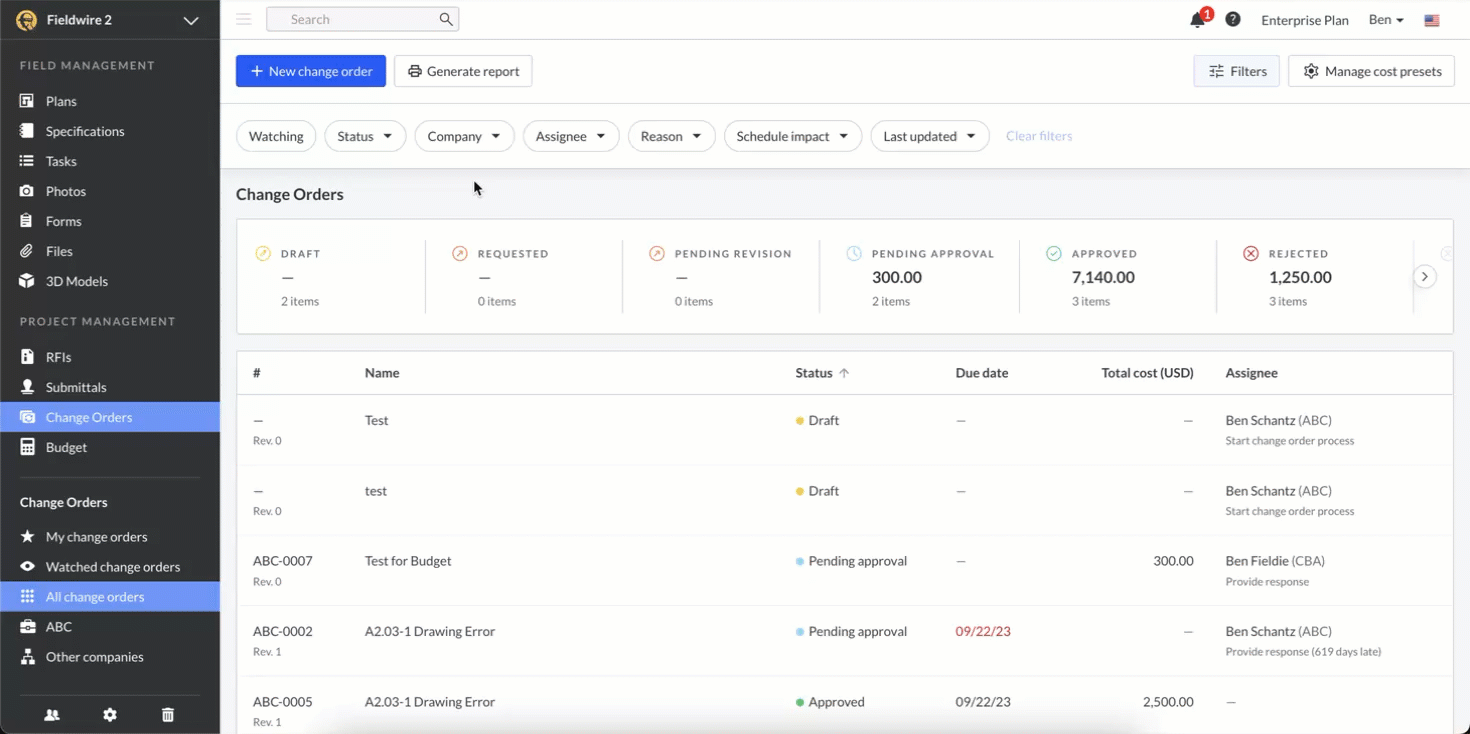Open the help question mark icon
Image resolution: width=1470 pixels, height=734 pixels.
[1233, 19]
